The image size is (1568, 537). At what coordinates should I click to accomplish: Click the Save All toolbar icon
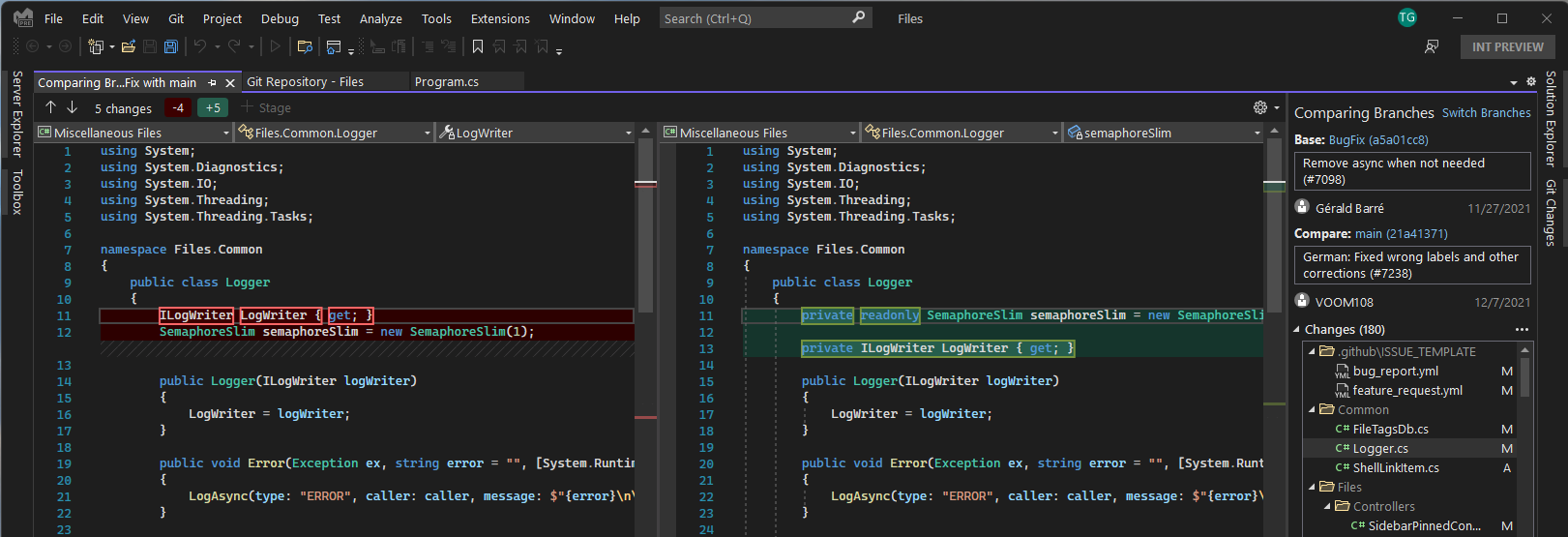(x=171, y=46)
